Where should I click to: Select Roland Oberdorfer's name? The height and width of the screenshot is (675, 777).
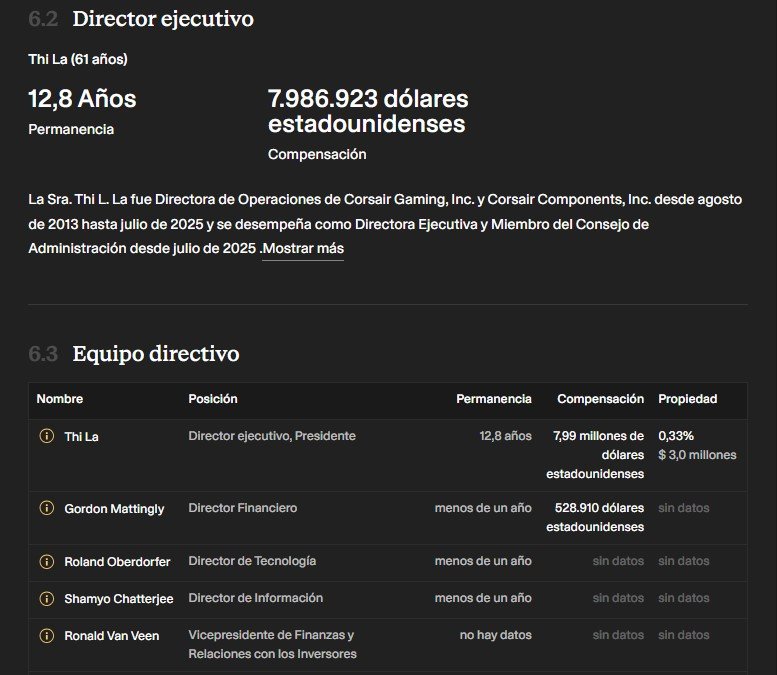pyautogui.click(x=117, y=562)
